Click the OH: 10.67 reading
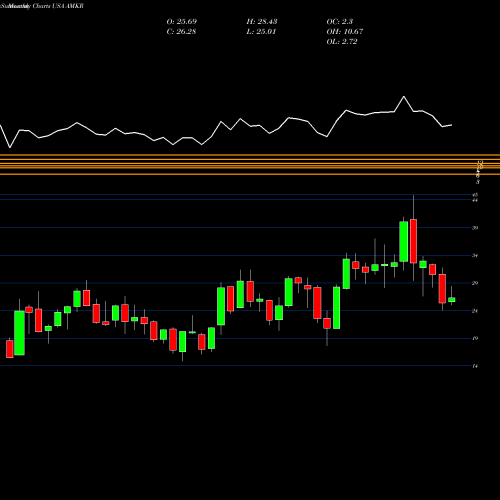 tap(345, 32)
